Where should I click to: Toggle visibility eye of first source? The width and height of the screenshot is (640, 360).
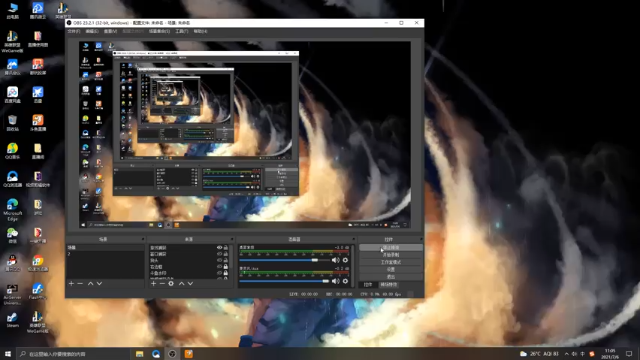pos(220,248)
